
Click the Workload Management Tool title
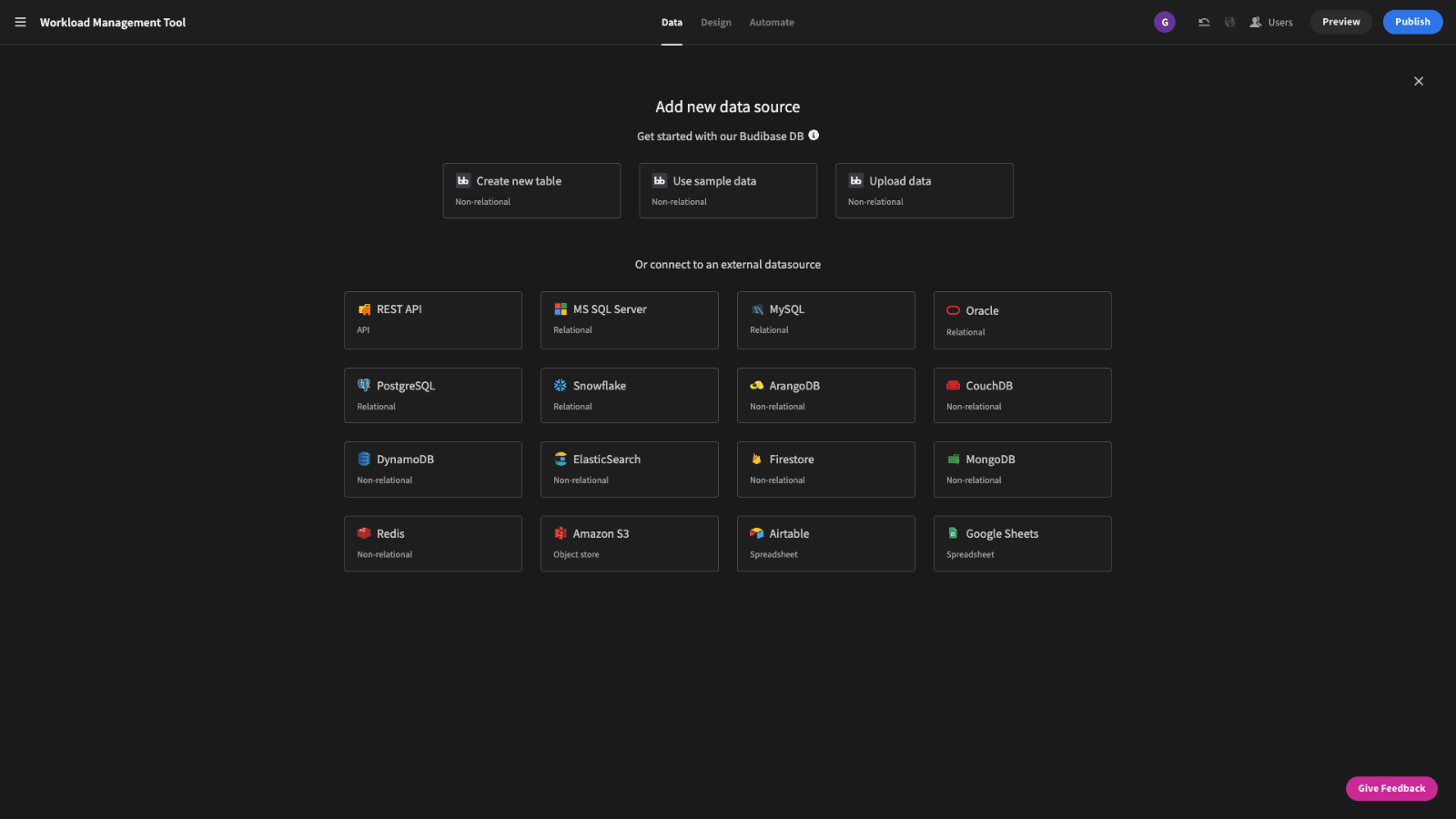(x=113, y=23)
